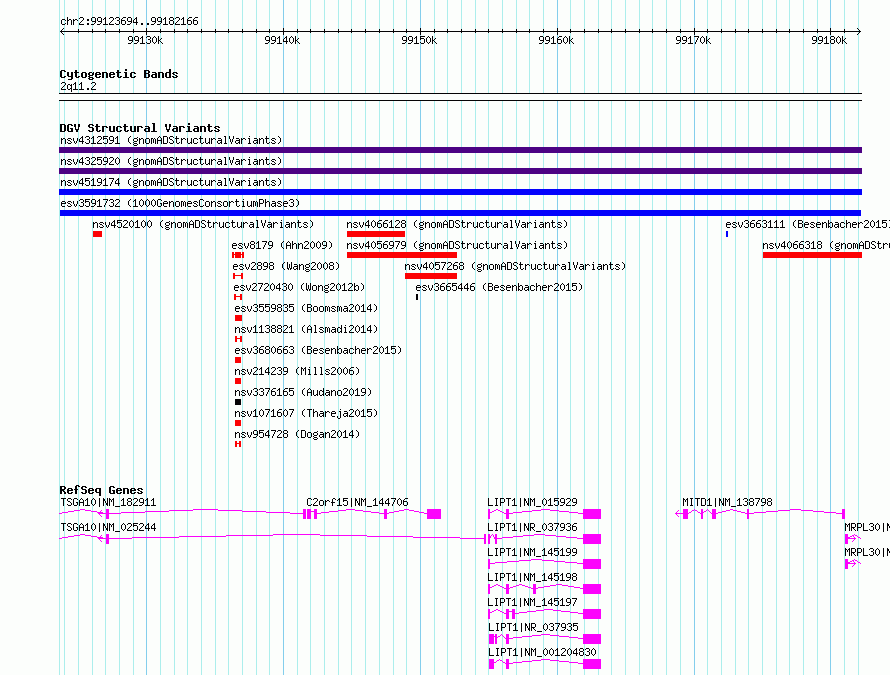
Task: Click the nsv4312591 purple variant bar
Action: pyautogui.click(x=460, y=150)
